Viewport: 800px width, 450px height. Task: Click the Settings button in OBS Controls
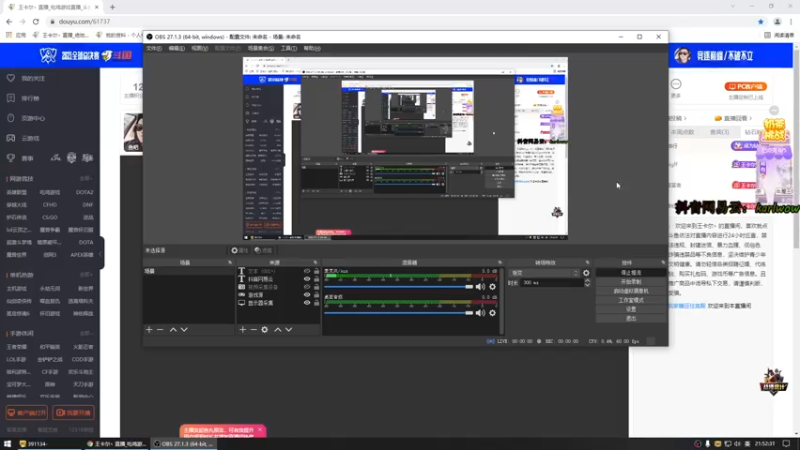click(631, 309)
